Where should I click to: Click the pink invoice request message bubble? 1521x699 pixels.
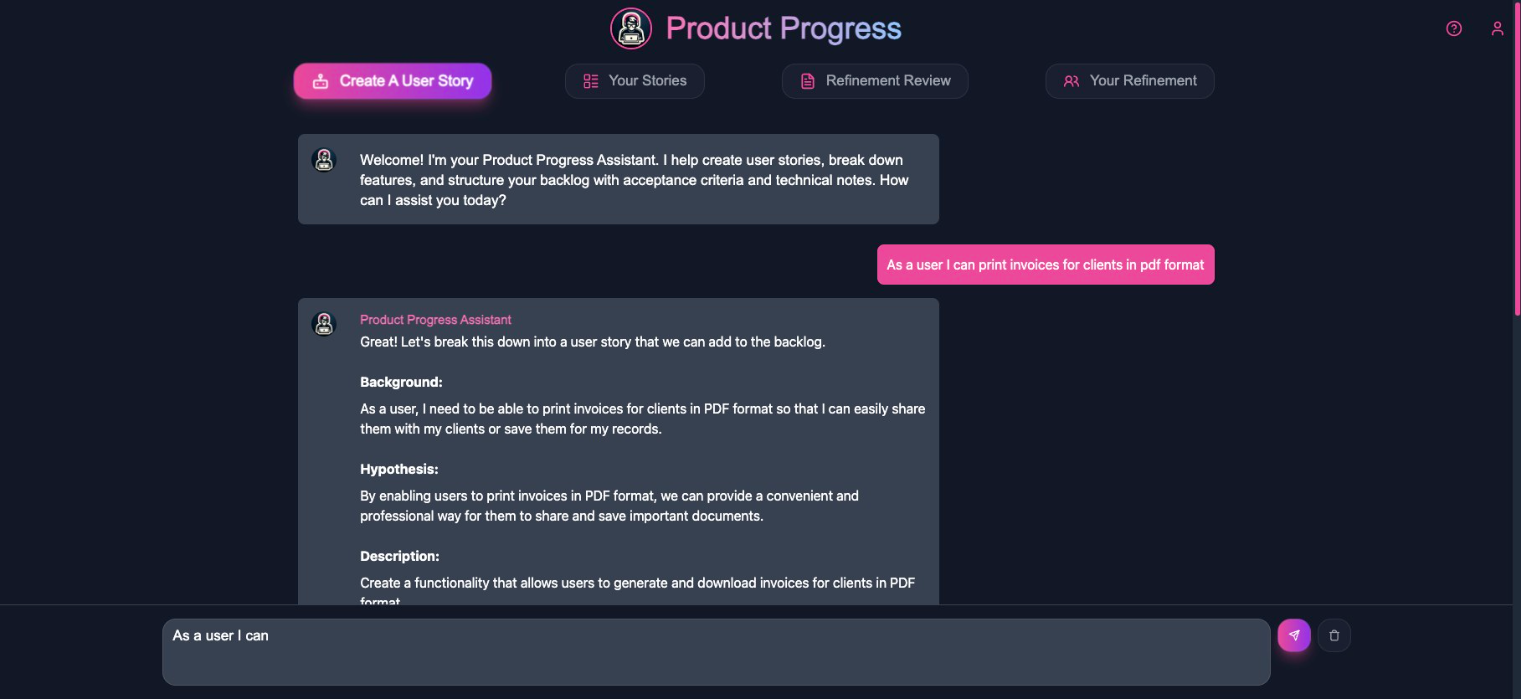(1046, 265)
